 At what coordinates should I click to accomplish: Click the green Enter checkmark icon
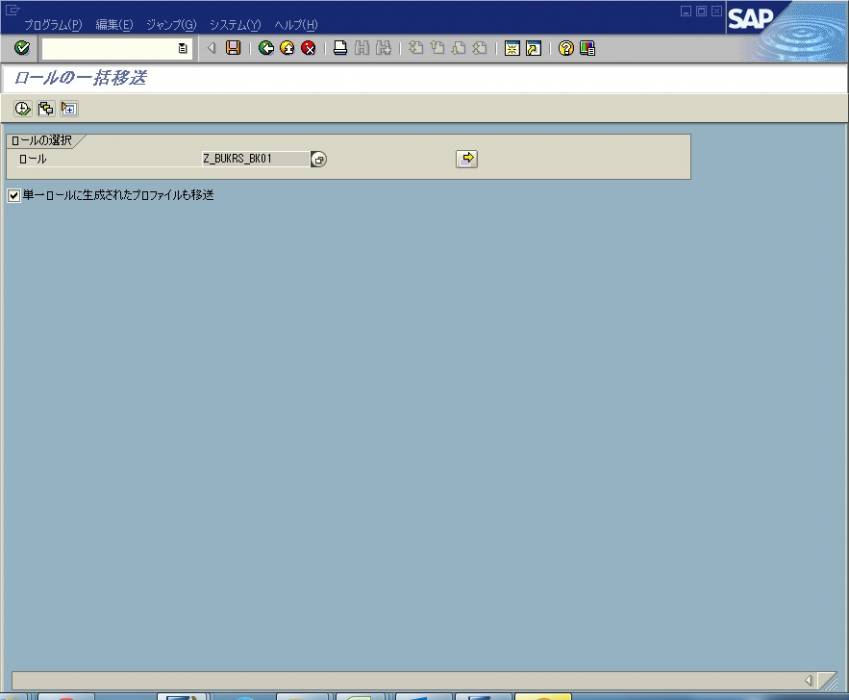[x=22, y=48]
